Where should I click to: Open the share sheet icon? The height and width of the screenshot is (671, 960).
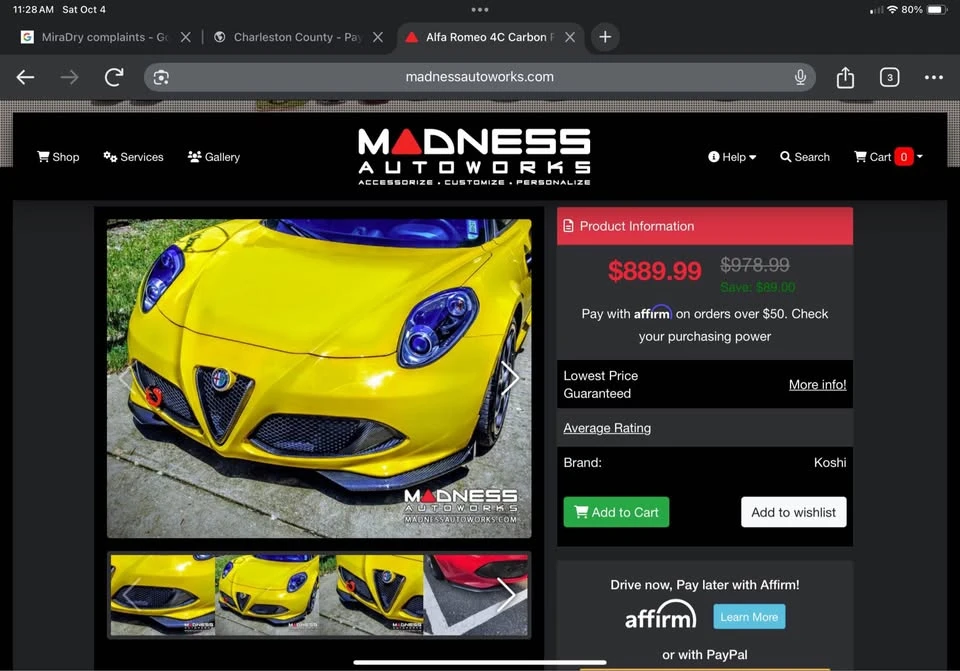coord(845,77)
